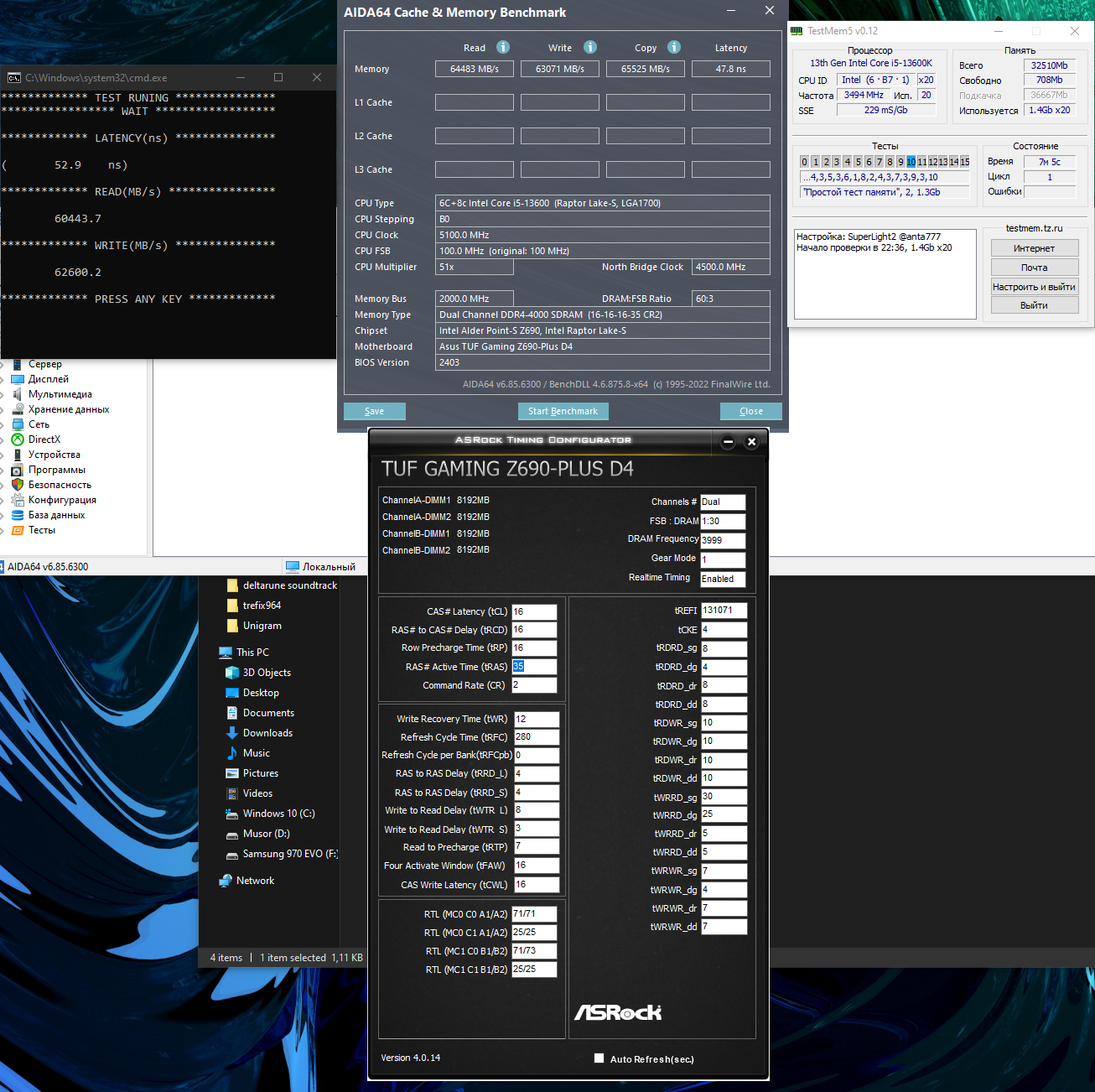The width and height of the screenshot is (1095, 1092).
Task: Click the info icon next to Write
Action: (590, 48)
